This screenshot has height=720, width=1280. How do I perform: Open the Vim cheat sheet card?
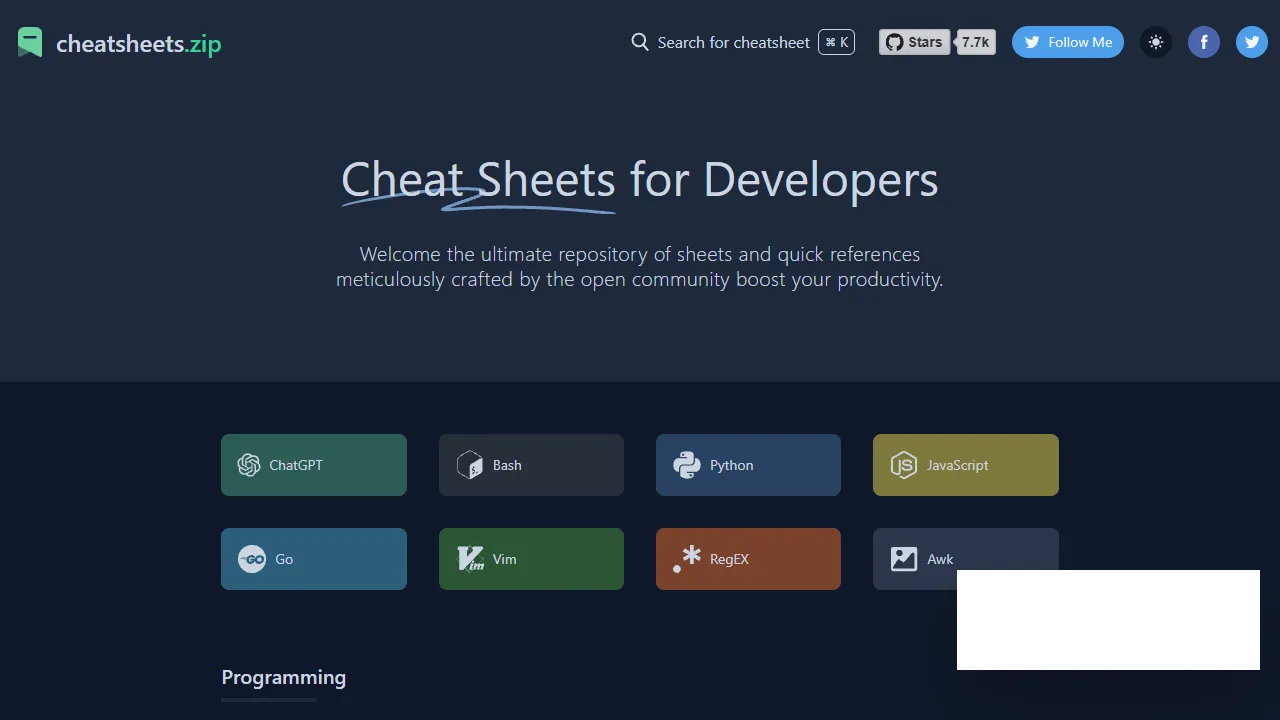(531, 559)
